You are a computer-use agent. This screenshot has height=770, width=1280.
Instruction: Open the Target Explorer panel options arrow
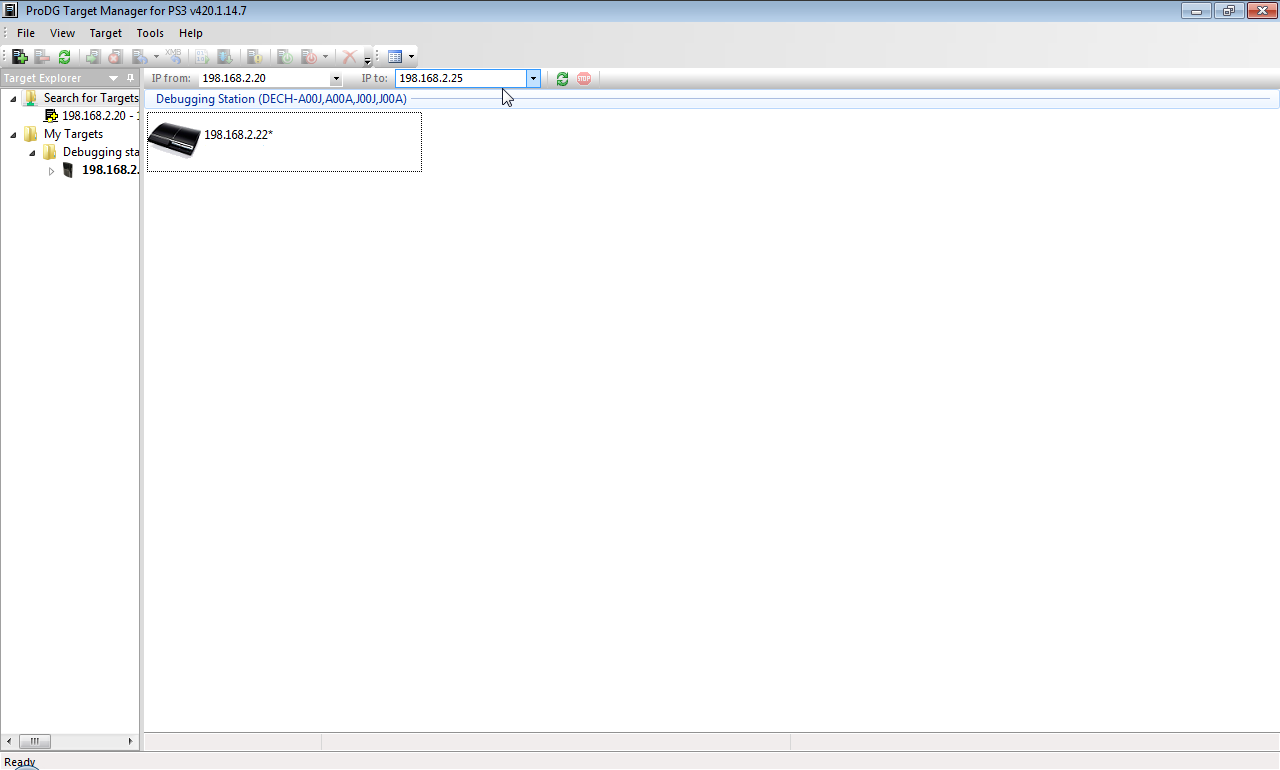point(113,78)
